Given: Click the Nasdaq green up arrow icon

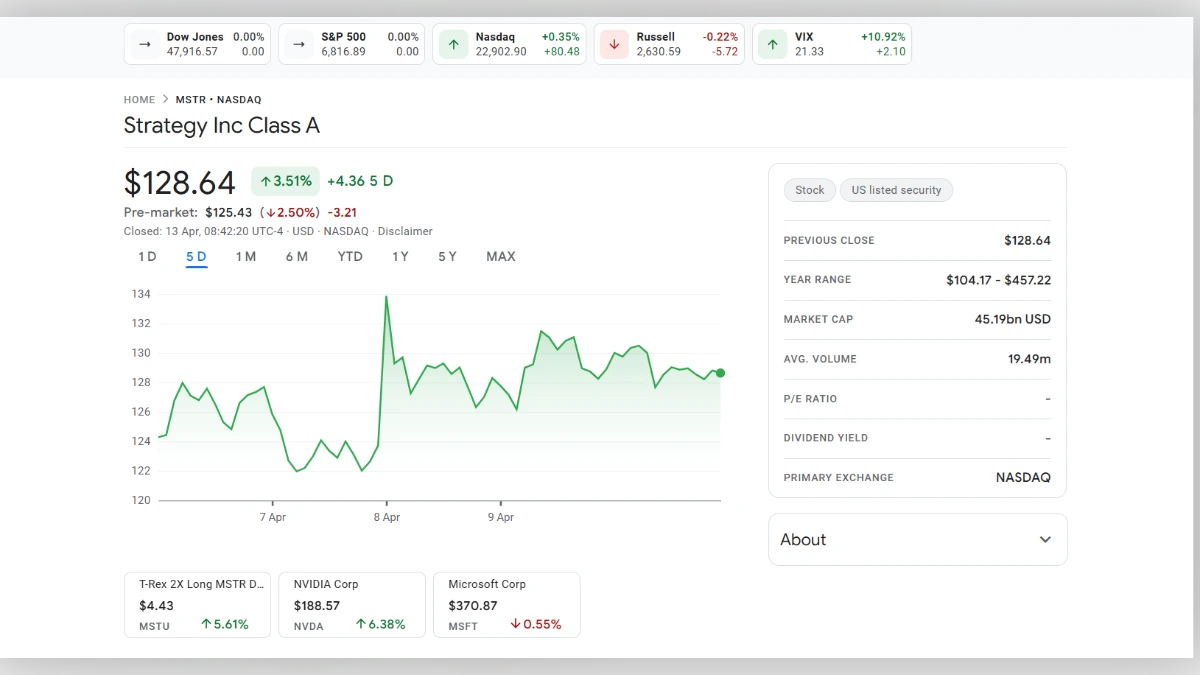Looking at the screenshot, I should [x=452, y=44].
